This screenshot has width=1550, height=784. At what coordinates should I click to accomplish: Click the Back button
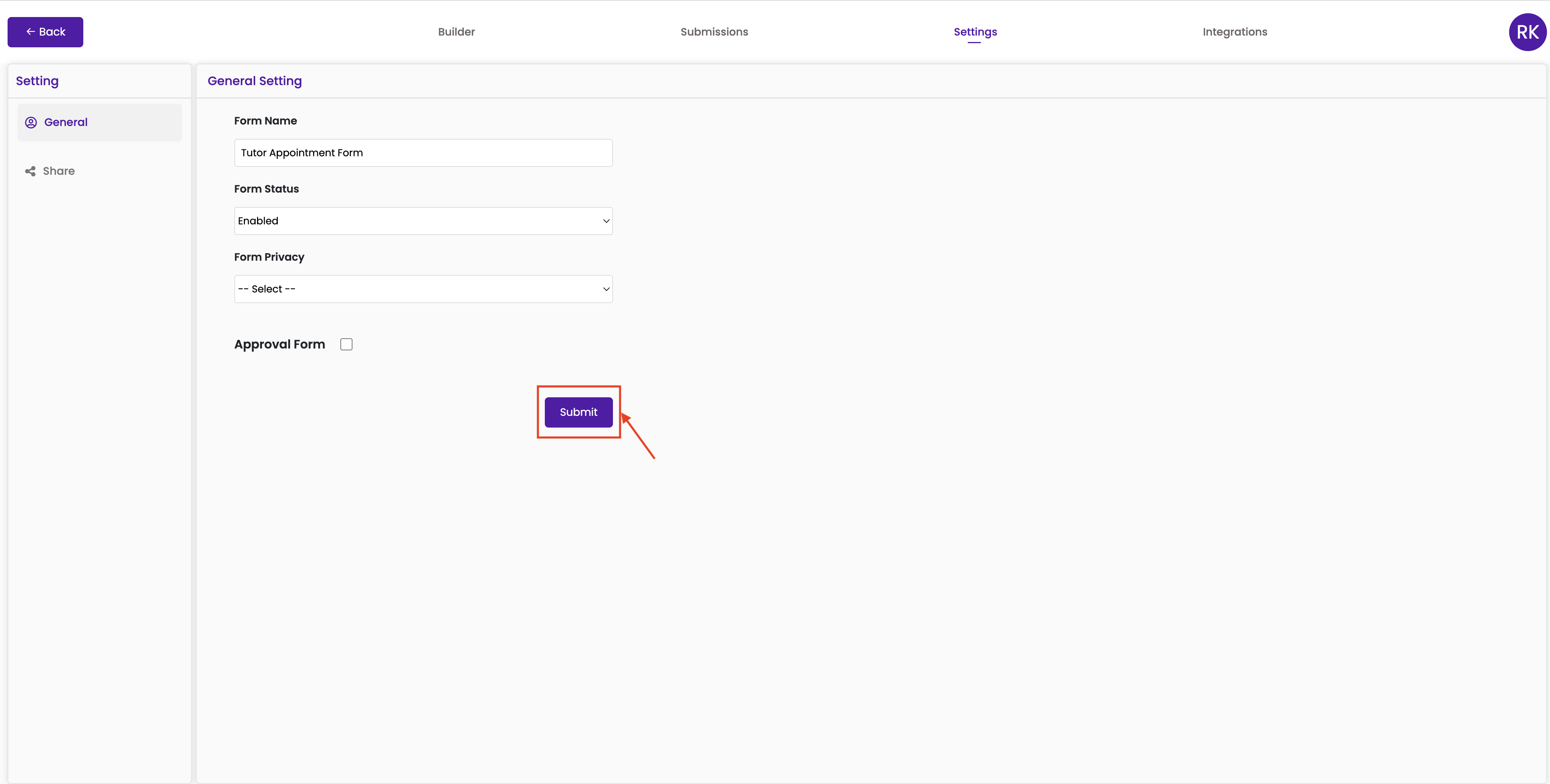coord(45,32)
